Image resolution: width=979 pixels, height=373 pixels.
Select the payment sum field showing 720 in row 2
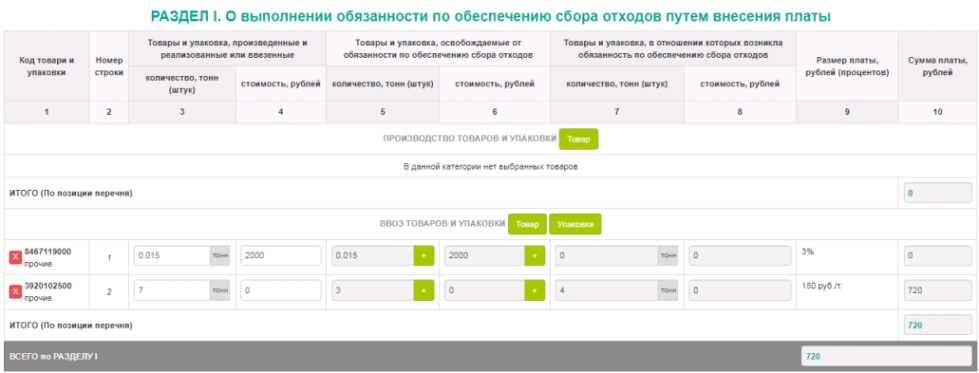click(x=938, y=290)
